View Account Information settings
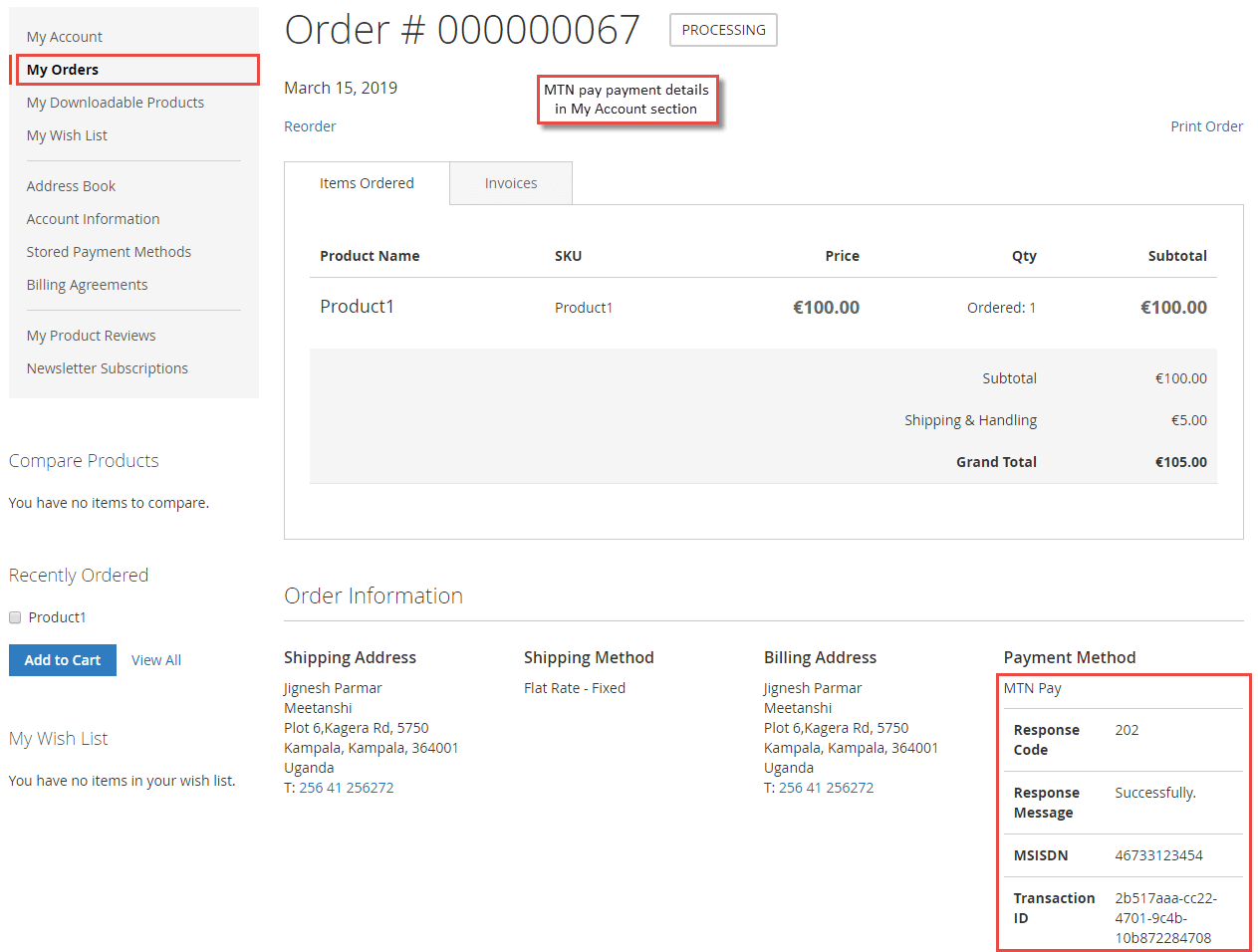The width and height of the screenshot is (1258, 952). tap(93, 218)
